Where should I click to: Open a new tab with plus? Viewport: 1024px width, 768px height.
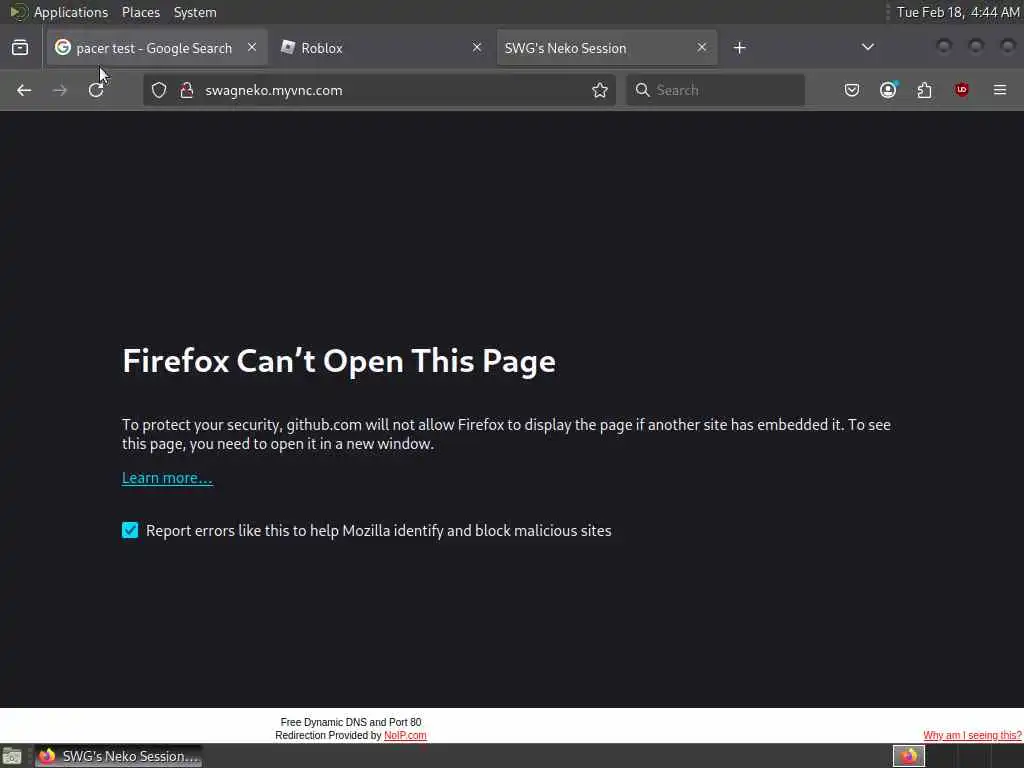pyautogui.click(x=739, y=48)
